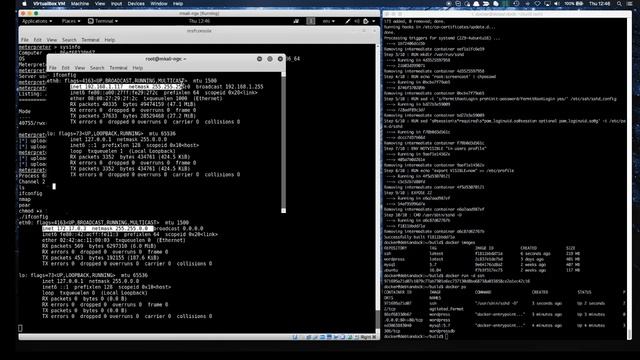Viewport: 640px width, 360px height.
Task: Click the final prompt in Mac docker terminal
Action: point(416,337)
